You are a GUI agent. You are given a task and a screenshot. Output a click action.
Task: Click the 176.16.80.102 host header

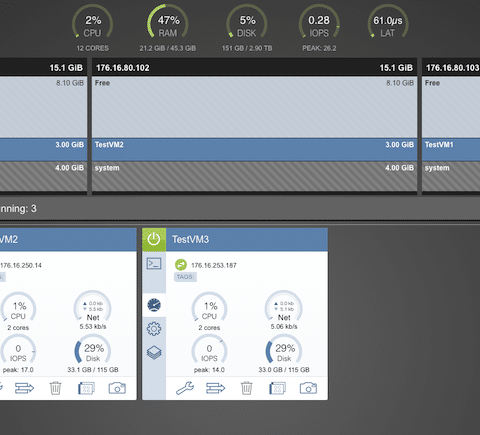click(x=254, y=68)
